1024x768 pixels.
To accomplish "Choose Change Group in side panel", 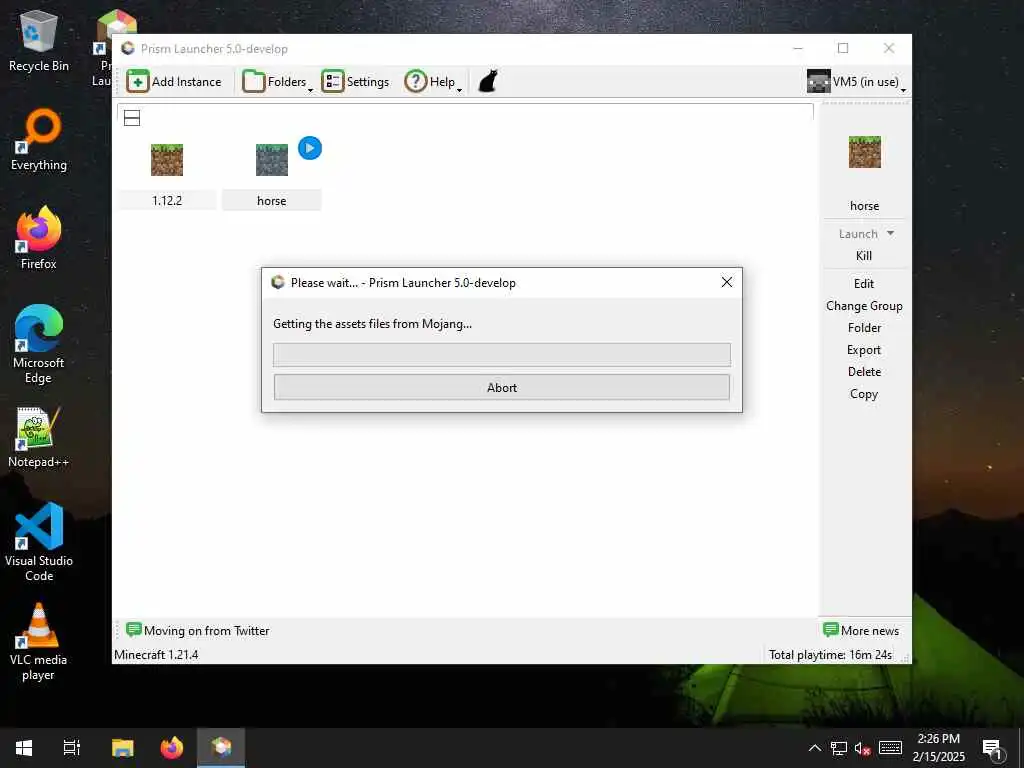I will [864, 306].
